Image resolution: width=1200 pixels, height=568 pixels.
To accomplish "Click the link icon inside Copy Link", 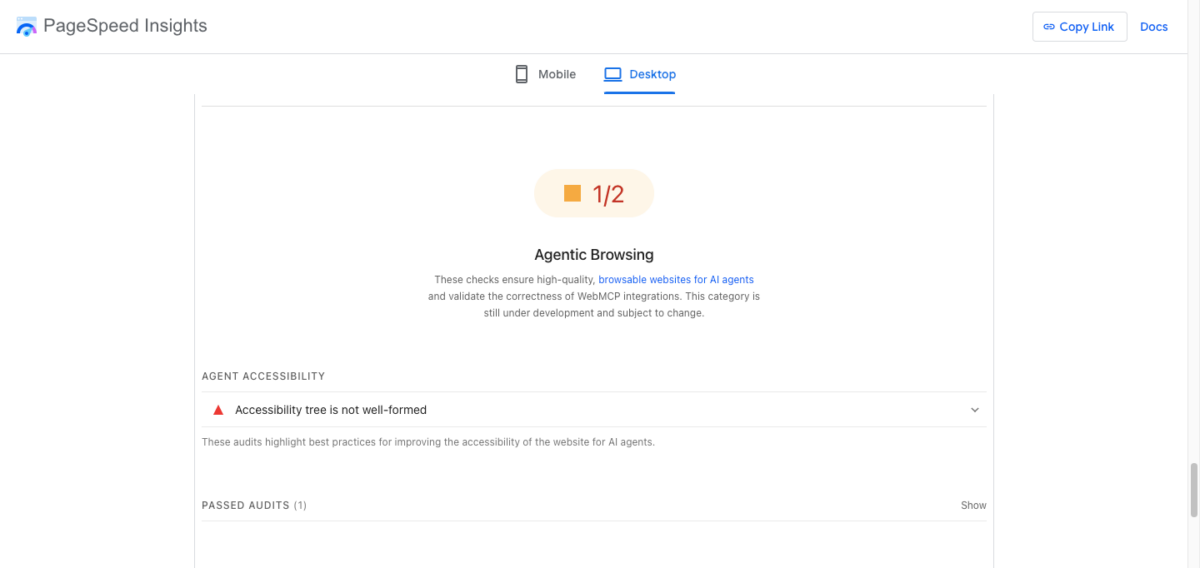I will point(1049,27).
